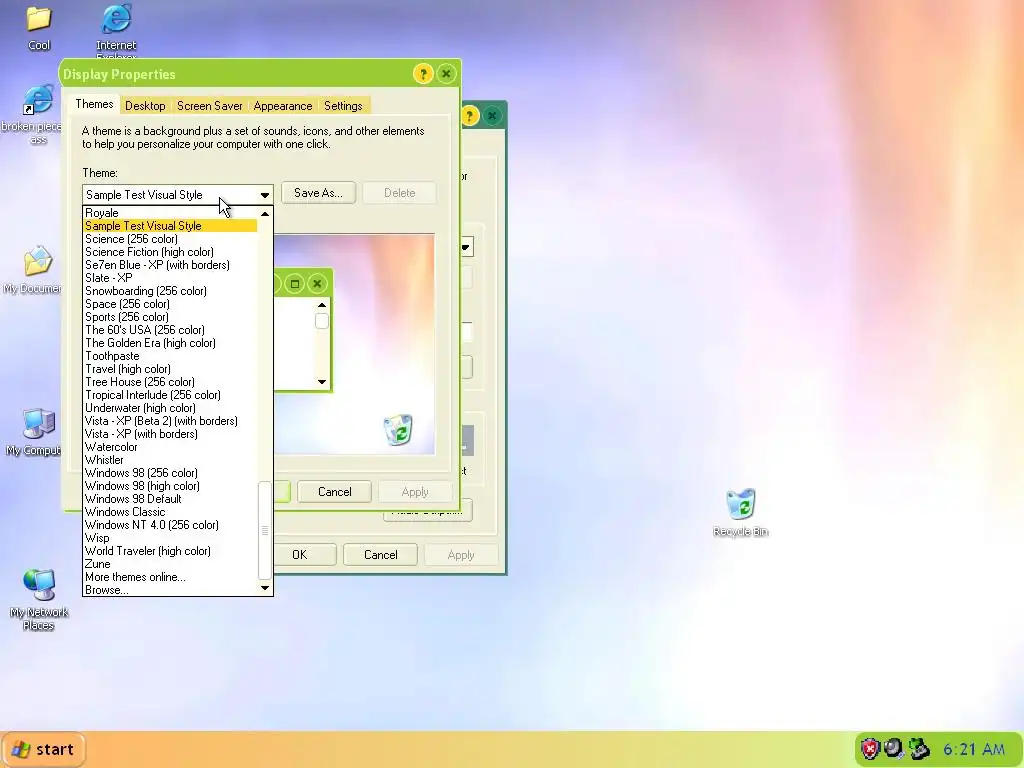Select Travel (high color) theme

170,369
